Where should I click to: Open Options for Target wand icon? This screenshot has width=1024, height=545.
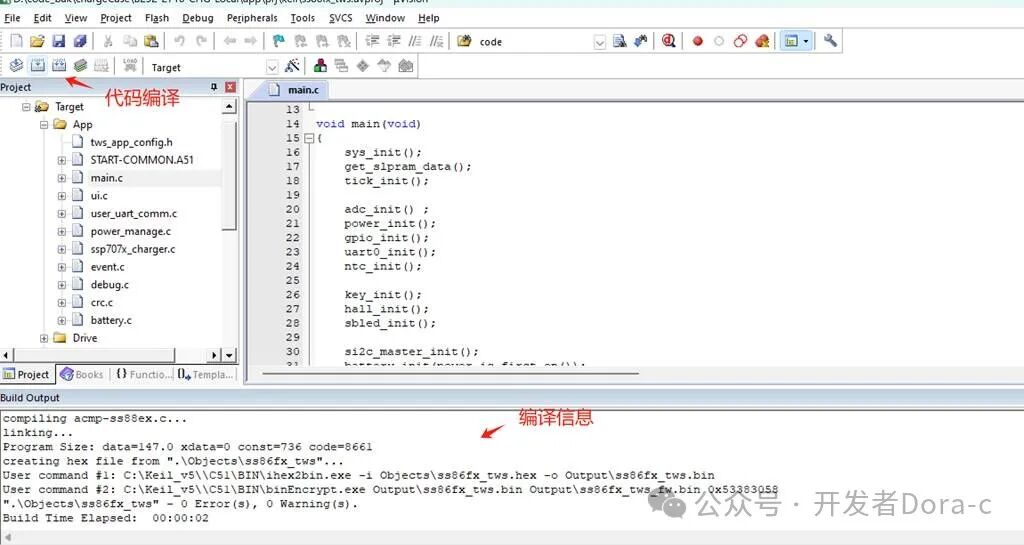(x=292, y=66)
